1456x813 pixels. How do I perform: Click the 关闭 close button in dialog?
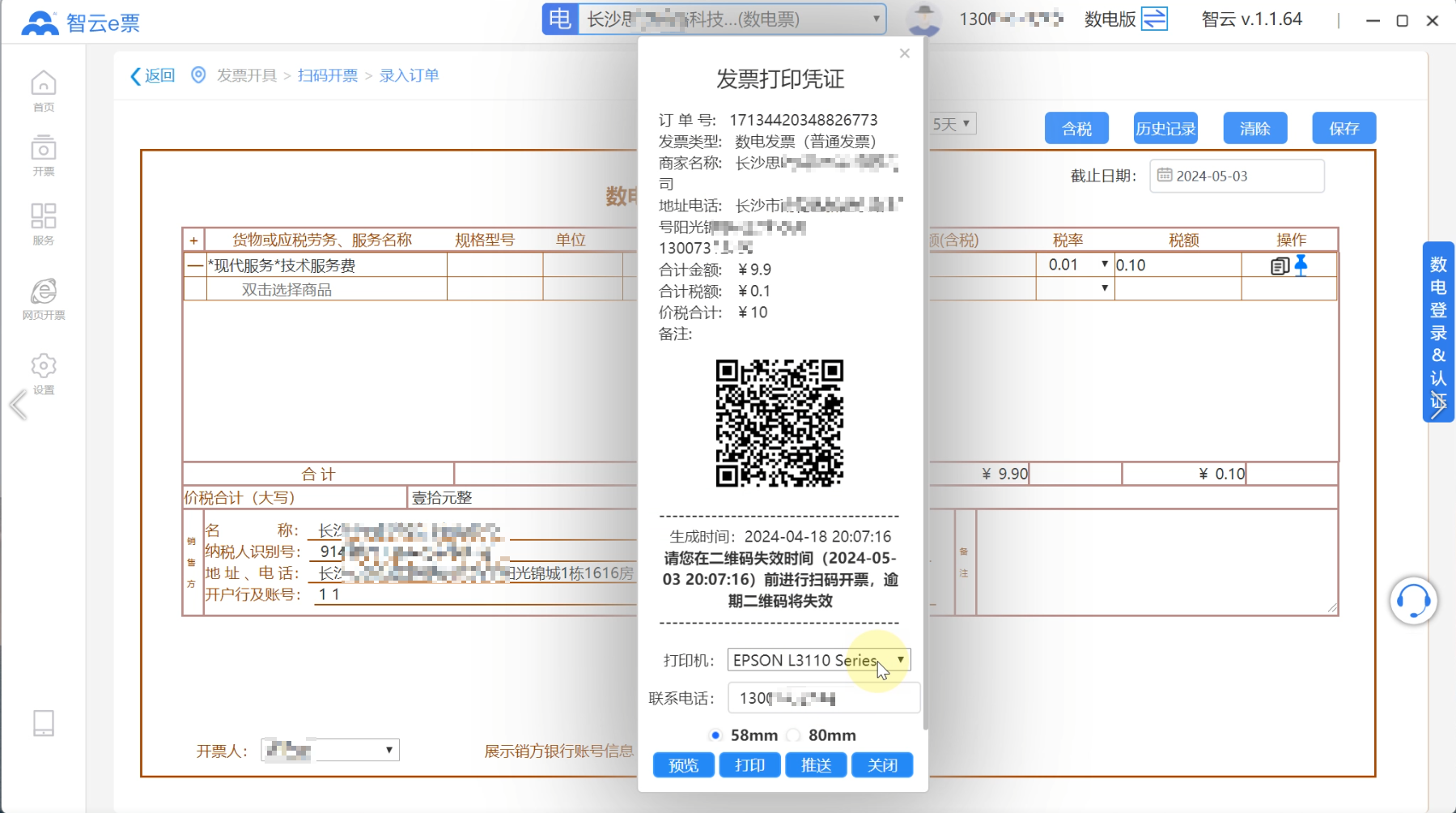point(882,765)
